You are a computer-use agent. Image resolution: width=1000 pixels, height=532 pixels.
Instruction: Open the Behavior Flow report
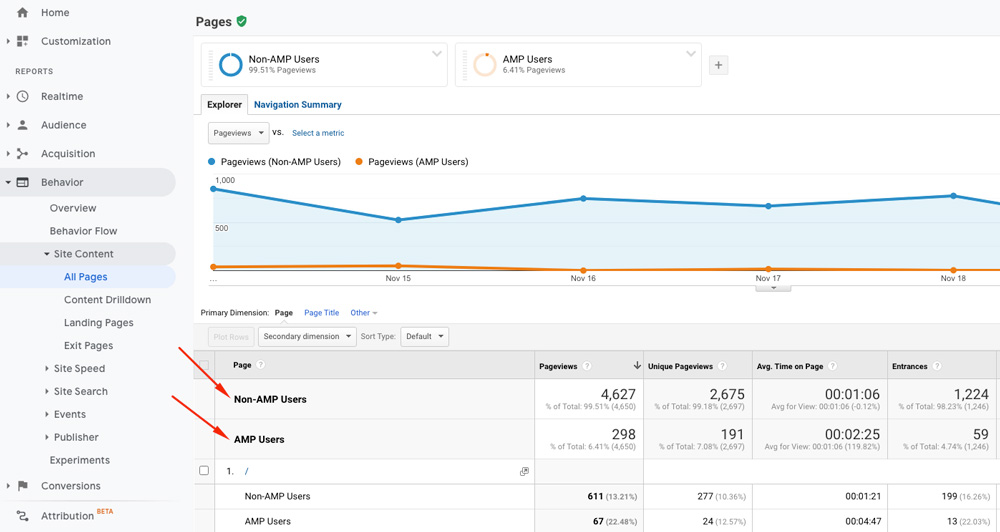[x=84, y=231]
